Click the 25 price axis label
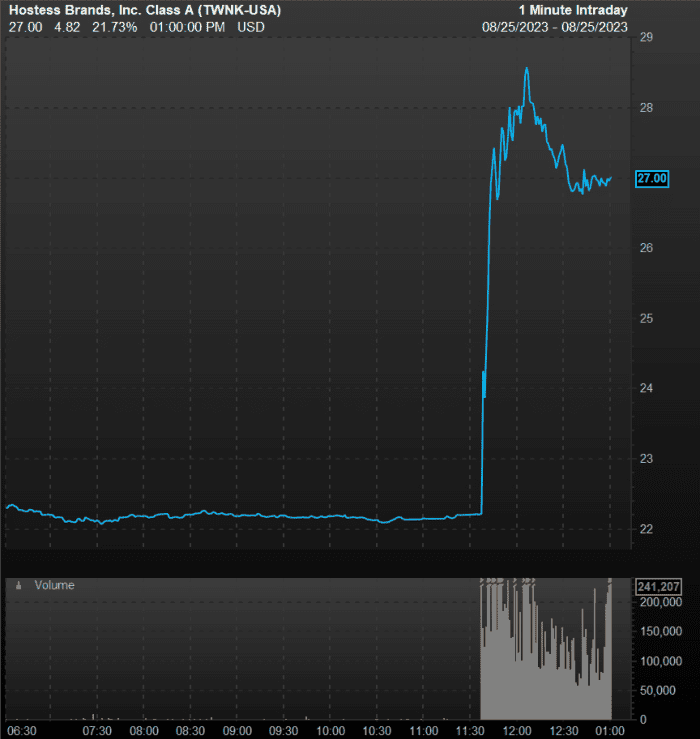Viewport: 700px width, 739px height. point(646,319)
